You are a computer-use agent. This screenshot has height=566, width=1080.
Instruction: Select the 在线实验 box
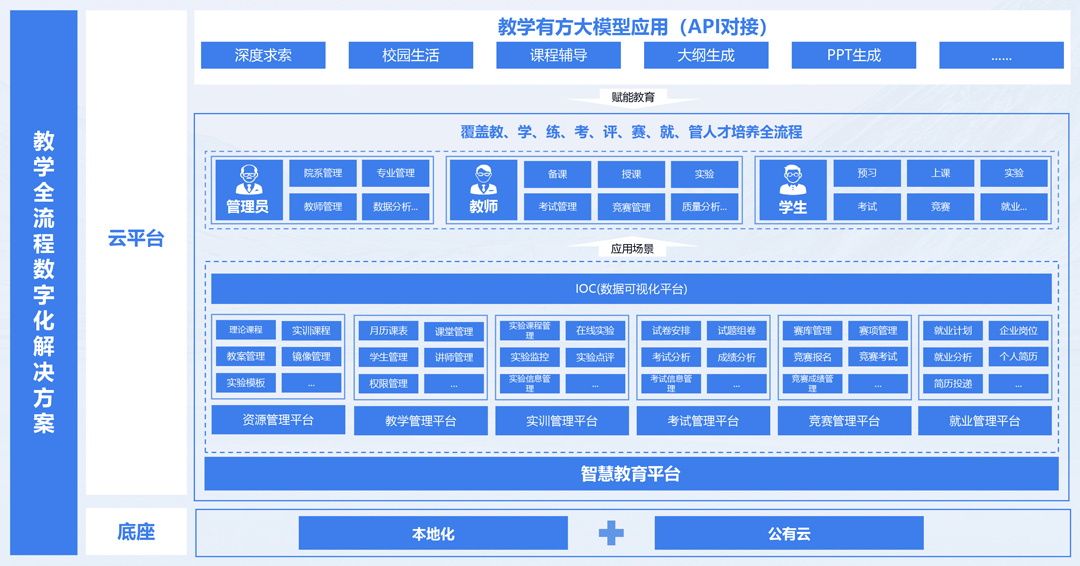coord(596,330)
